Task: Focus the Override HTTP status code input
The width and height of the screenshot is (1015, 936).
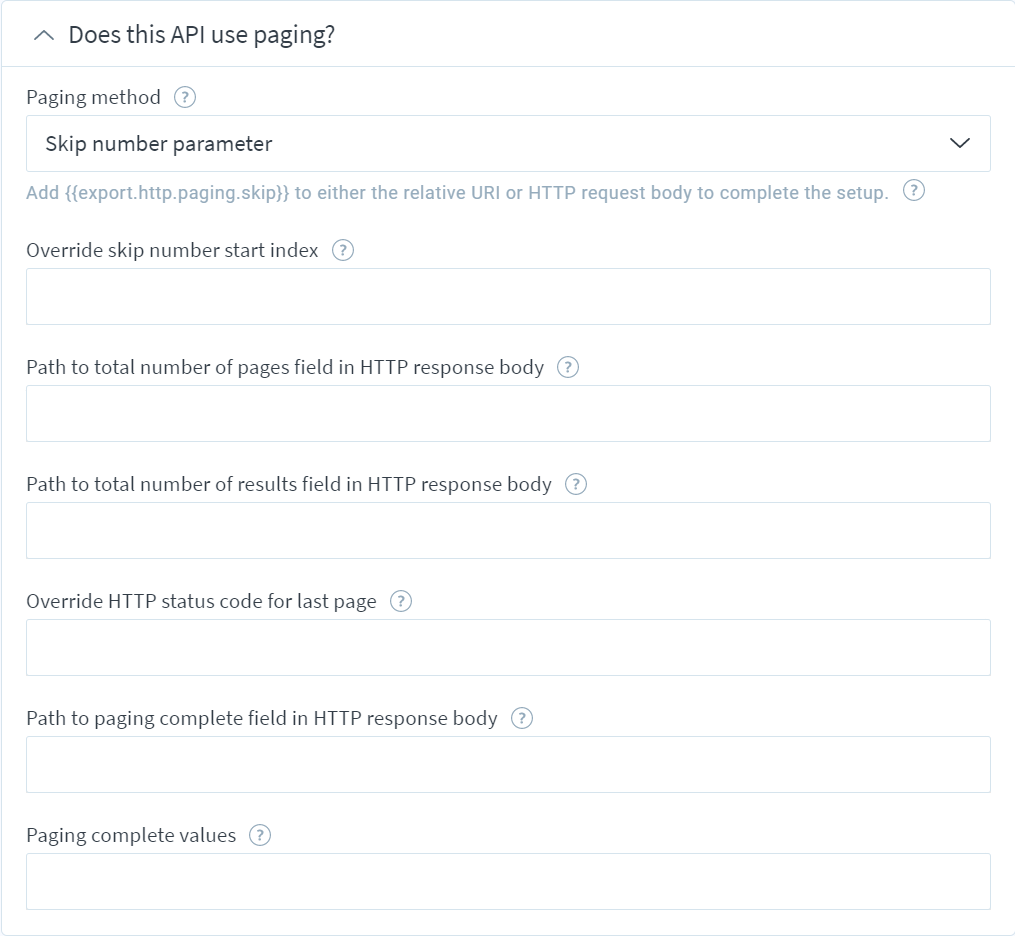Action: pyautogui.click(x=508, y=647)
